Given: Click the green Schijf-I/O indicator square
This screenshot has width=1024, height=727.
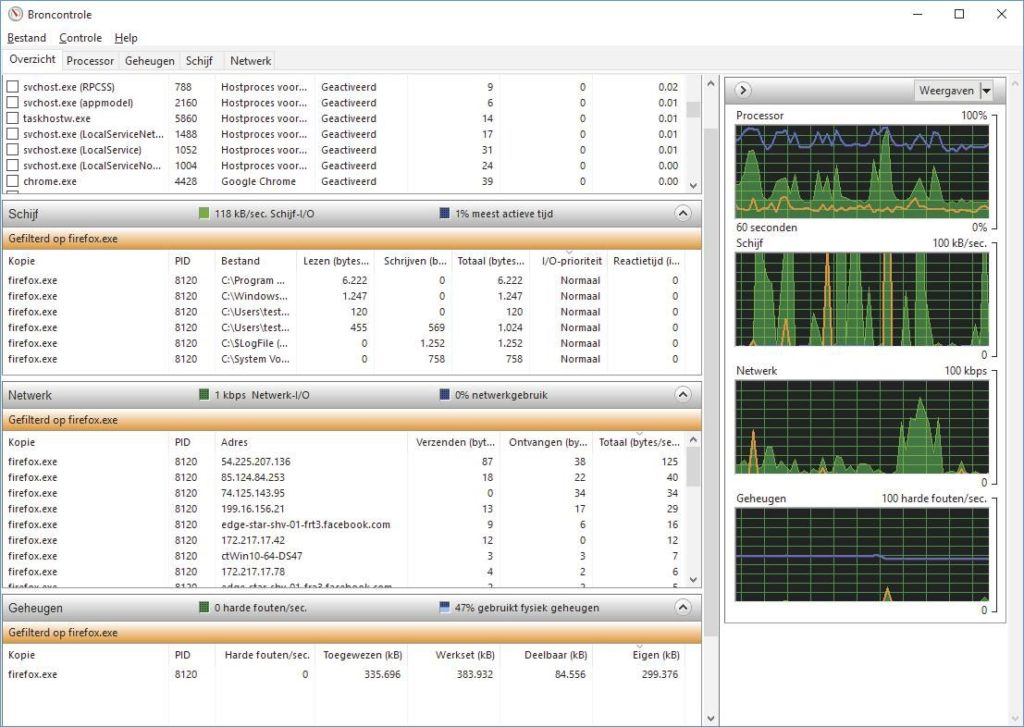Looking at the screenshot, I should 204,213.
